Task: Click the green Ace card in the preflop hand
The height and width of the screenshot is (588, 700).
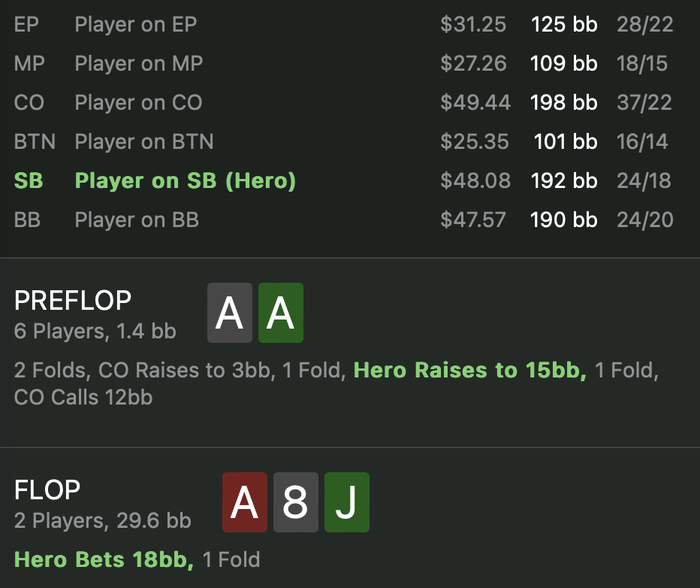Action: coord(280,313)
